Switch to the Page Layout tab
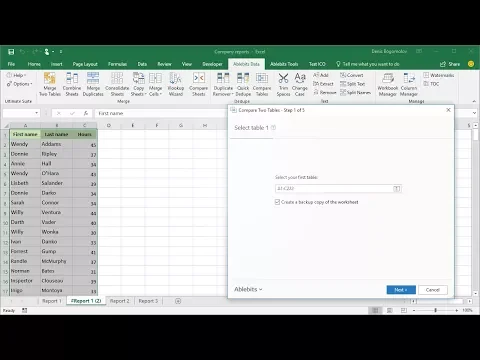This screenshot has width=480, height=360. tap(85, 64)
